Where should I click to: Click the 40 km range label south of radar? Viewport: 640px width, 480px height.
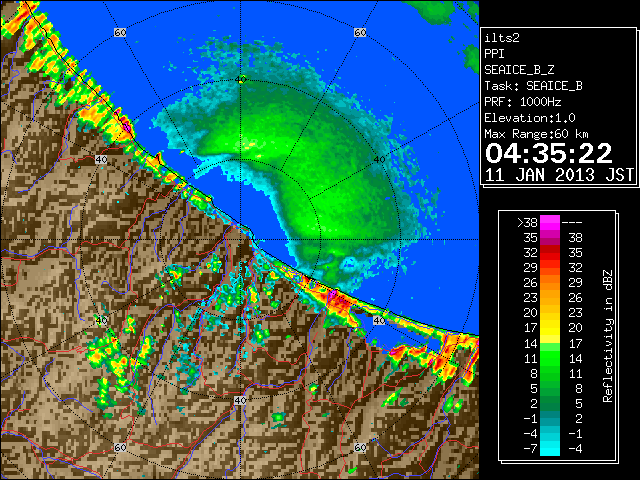(240, 400)
